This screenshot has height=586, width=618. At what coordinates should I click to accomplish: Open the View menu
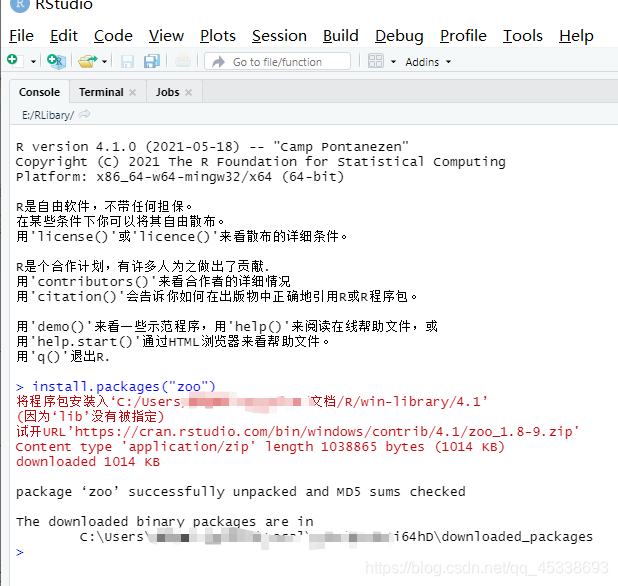(166, 36)
